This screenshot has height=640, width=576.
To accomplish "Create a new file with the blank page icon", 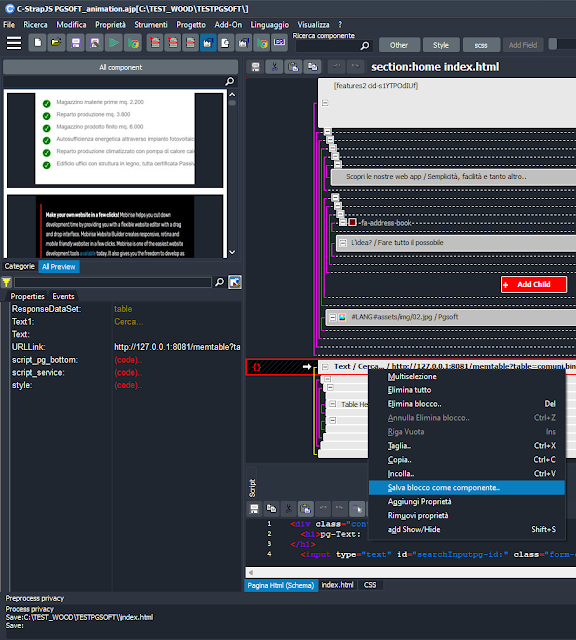I will point(38,43).
